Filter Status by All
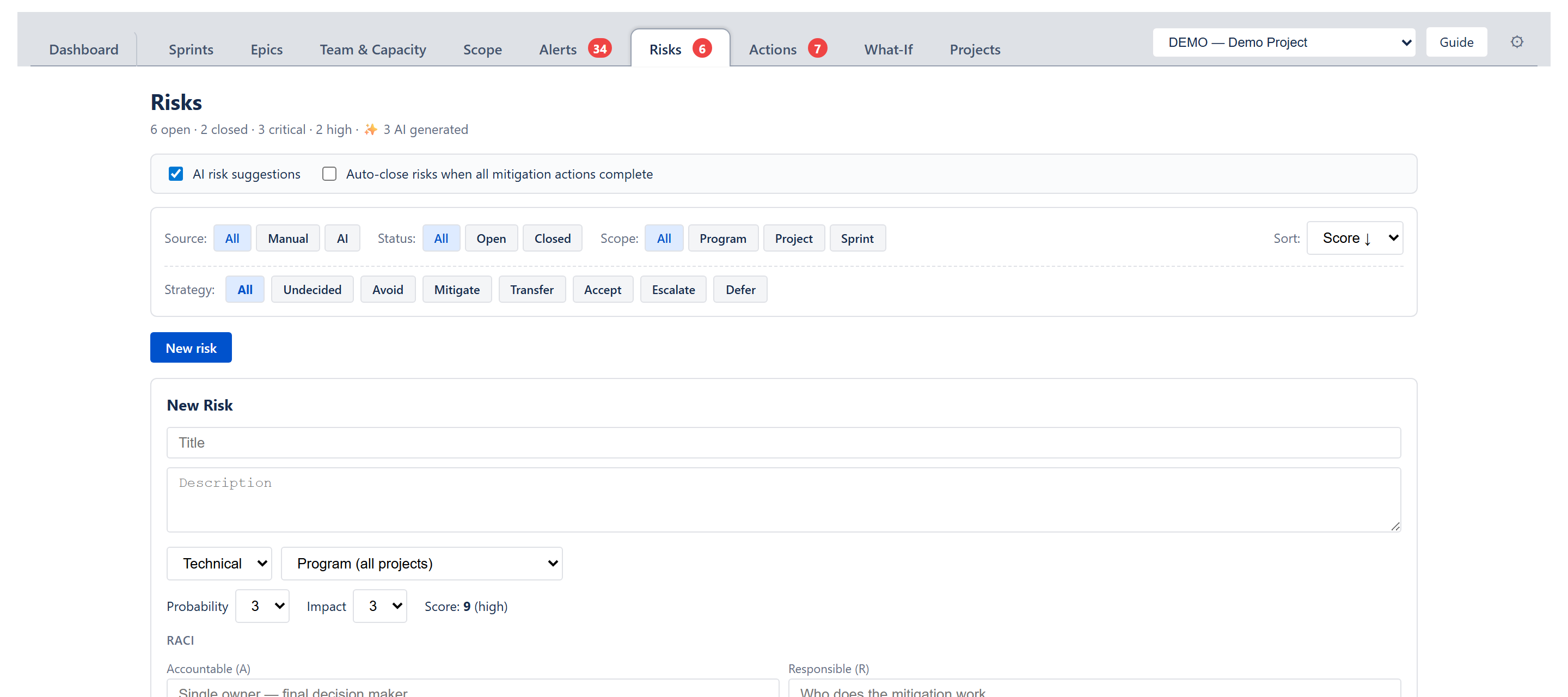1568x697 pixels. coord(442,239)
